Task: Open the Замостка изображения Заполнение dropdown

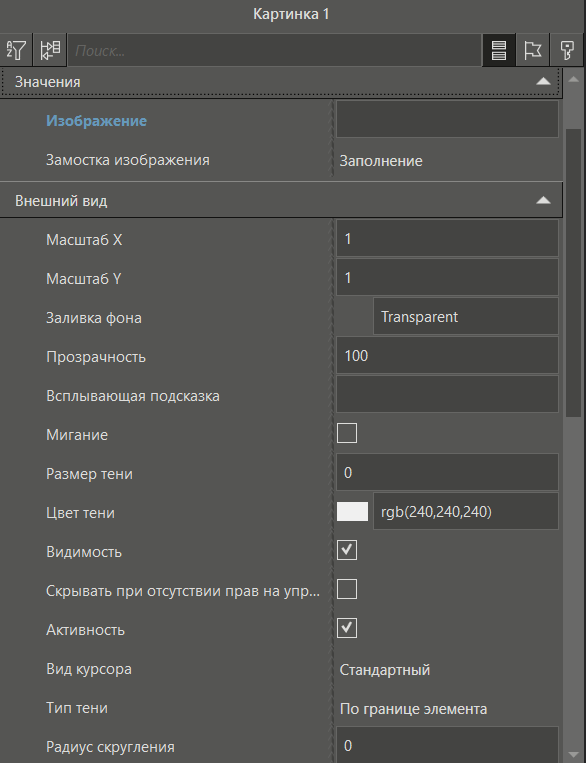Action: click(x=447, y=161)
